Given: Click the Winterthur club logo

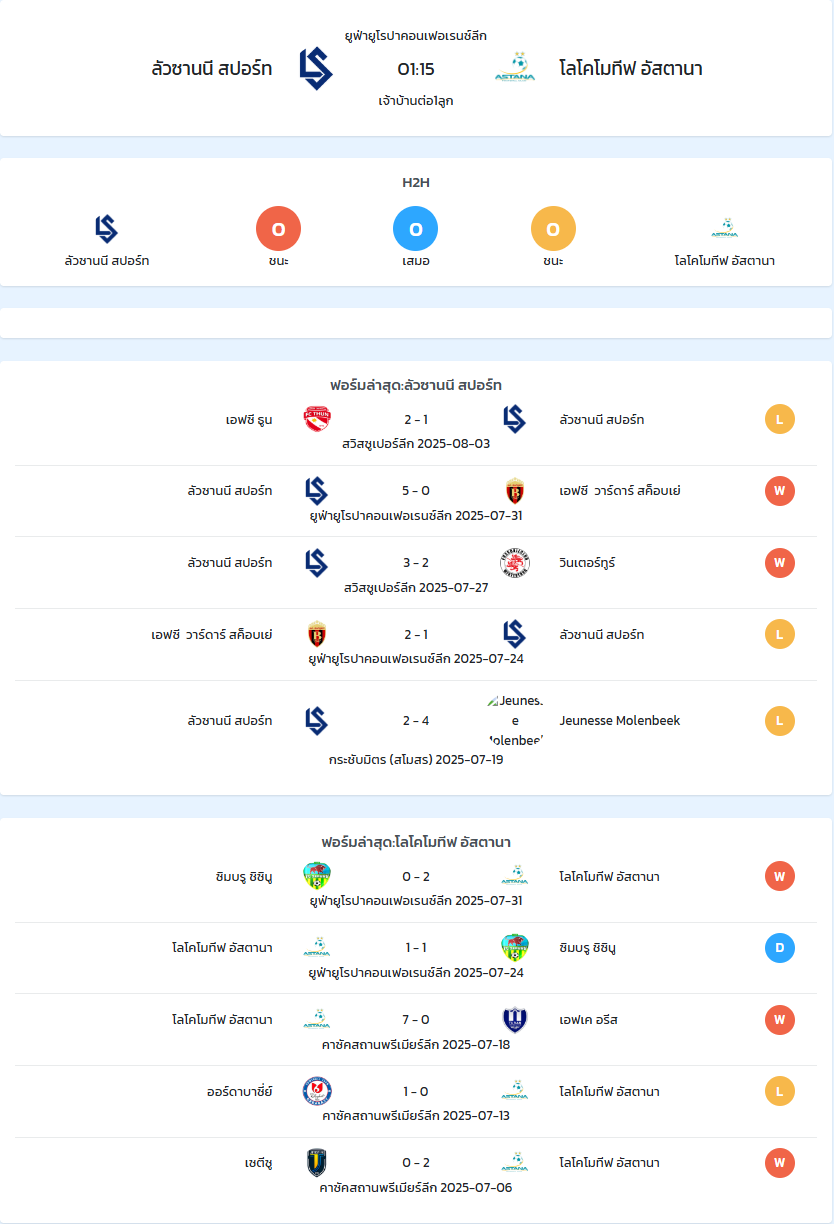Looking at the screenshot, I should (515, 563).
